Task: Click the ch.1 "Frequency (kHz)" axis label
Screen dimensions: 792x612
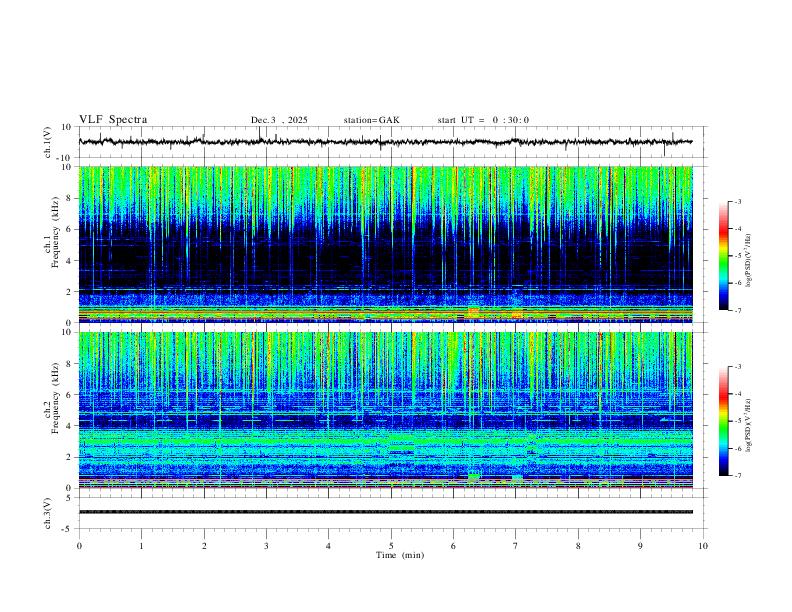Action: tap(56, 232)
